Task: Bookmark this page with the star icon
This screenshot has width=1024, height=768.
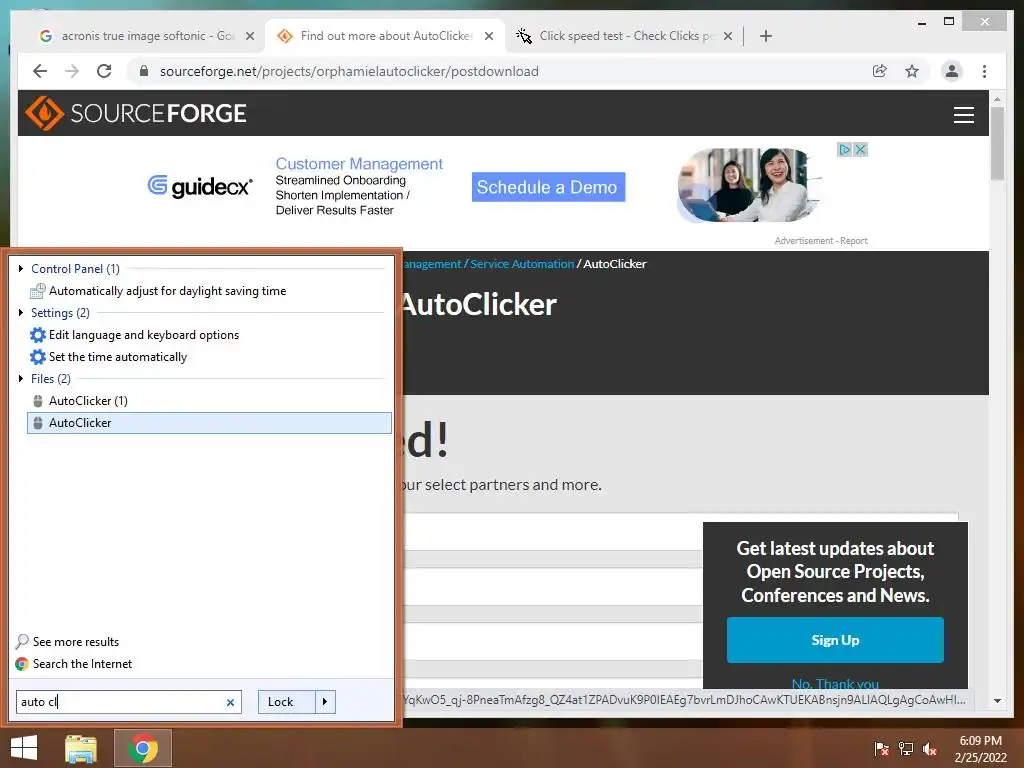Action: tap(912, 71)
